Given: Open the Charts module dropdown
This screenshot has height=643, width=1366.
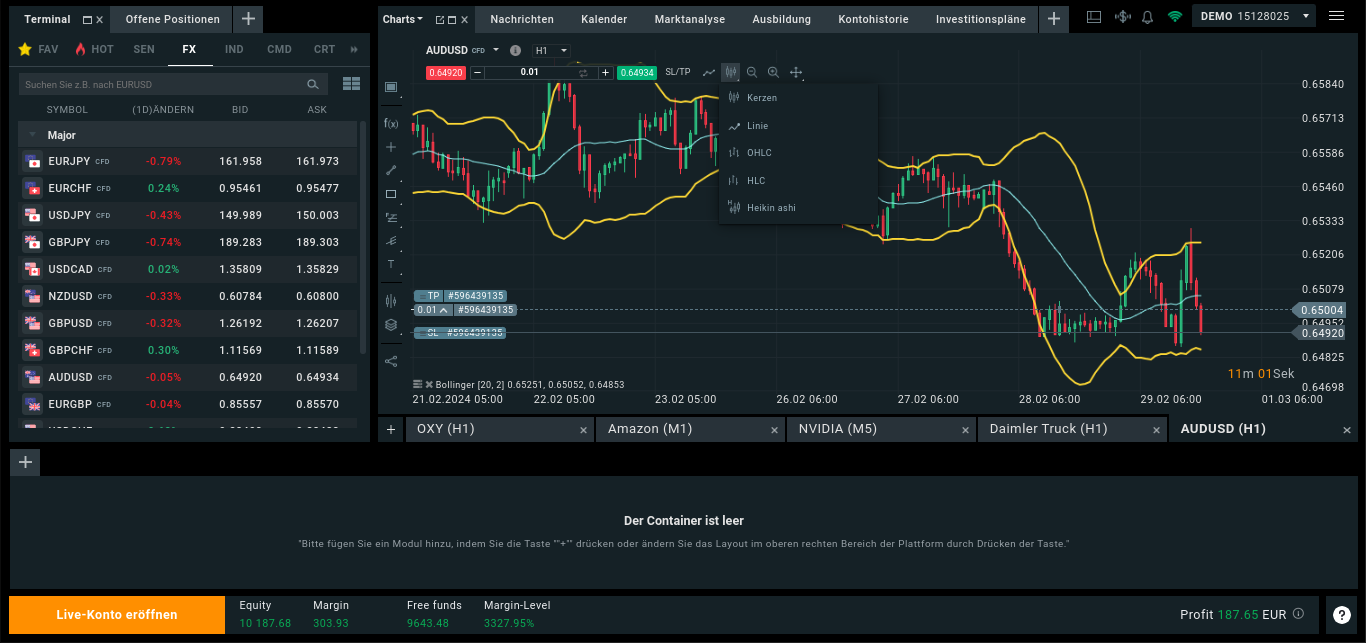Looking at the screenshot, I should coord(403,19).
